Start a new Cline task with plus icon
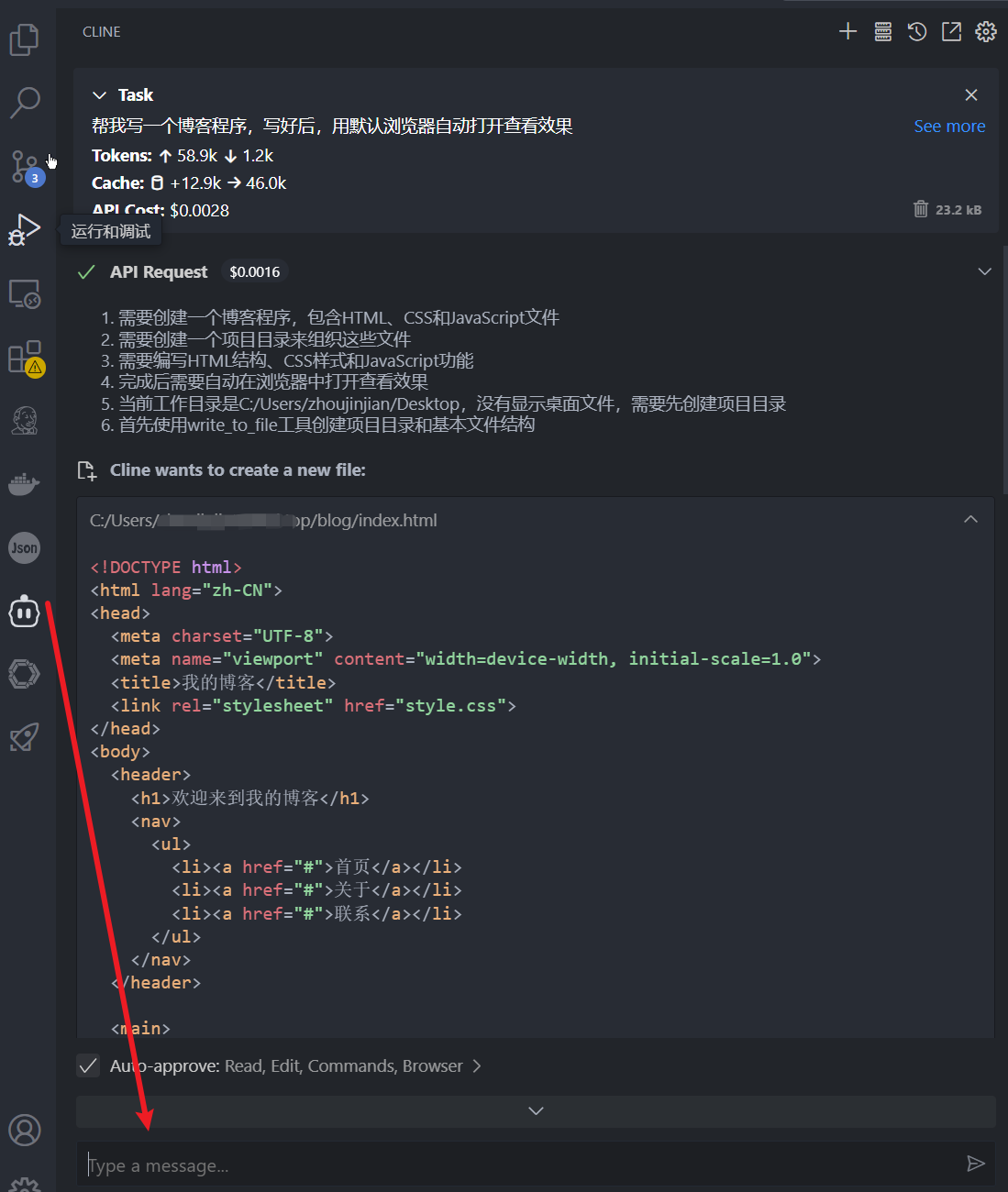The image size is (1008, 1192). point(847,30)
